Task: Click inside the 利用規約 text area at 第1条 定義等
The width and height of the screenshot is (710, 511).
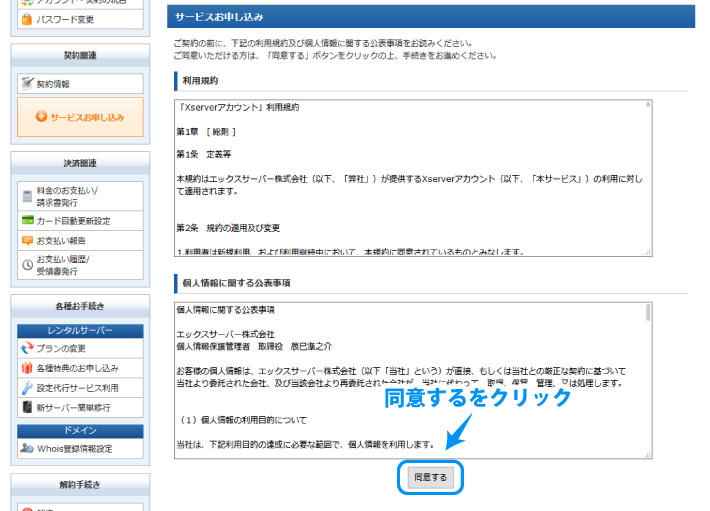Action: tap(204, 154)
